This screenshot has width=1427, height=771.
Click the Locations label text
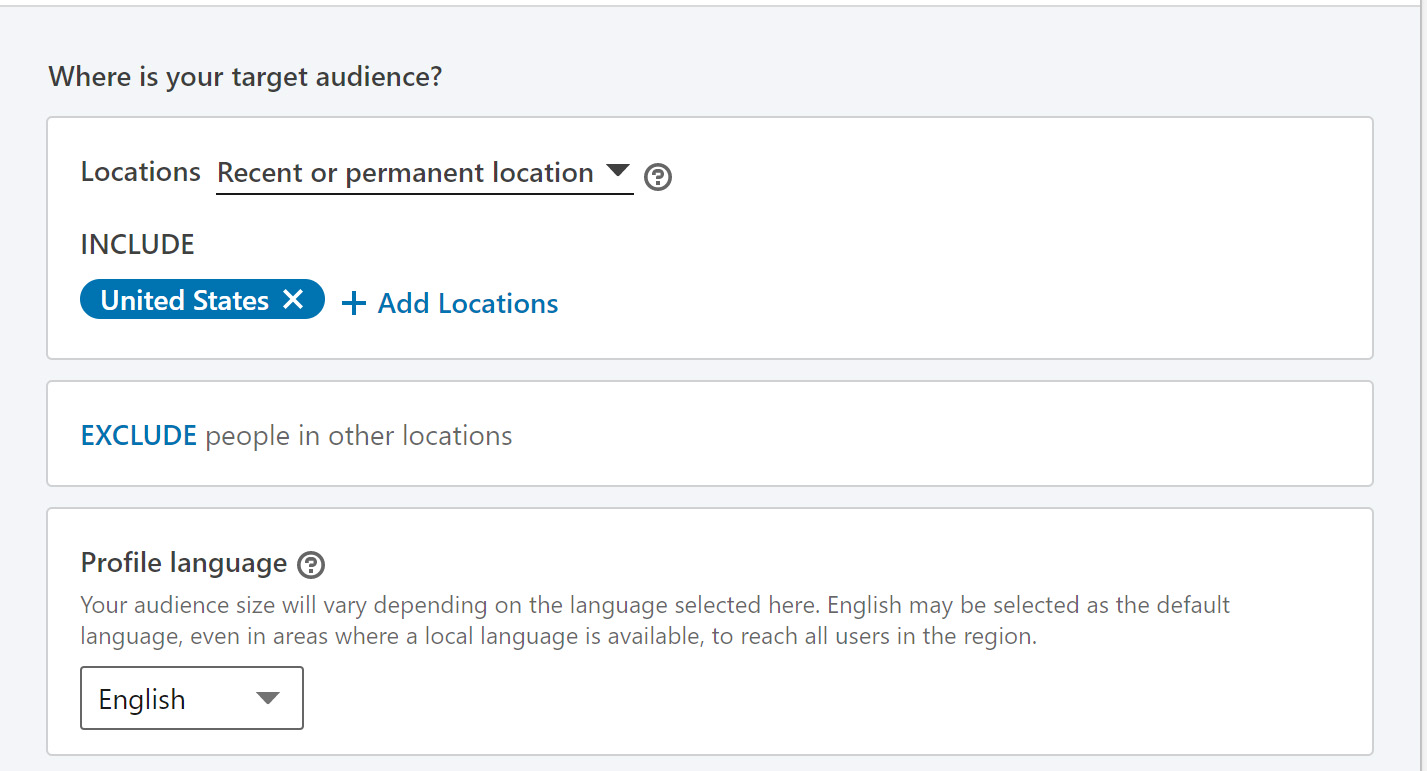pyautogui.click(x=141, y=172)
